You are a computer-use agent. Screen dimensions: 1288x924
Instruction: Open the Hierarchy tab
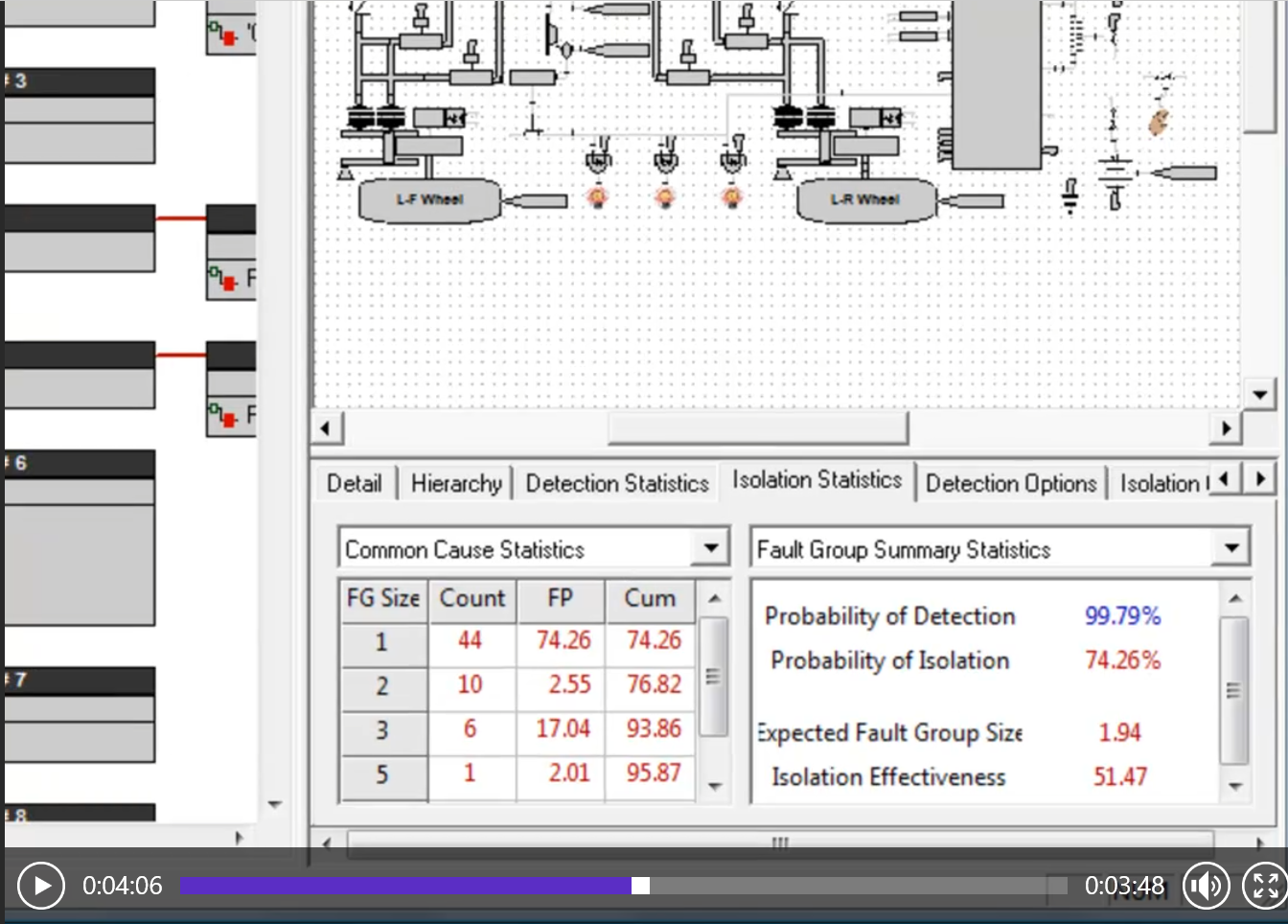[x=456, y=483]
